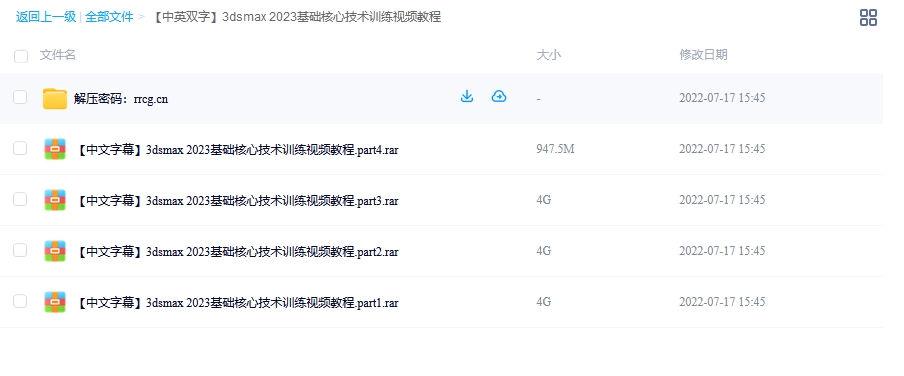Open file name ending part1.rar
This screenshot has width=904, height=376.
tap(237, 303)
